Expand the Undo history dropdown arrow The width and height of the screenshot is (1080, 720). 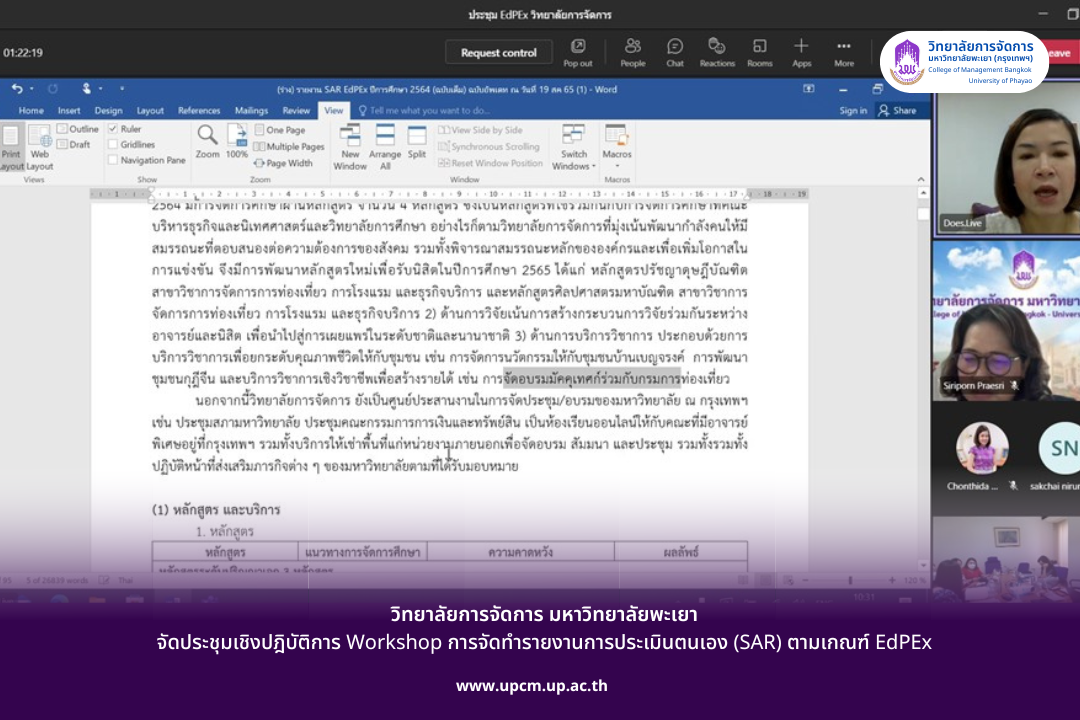pos(32,89)
